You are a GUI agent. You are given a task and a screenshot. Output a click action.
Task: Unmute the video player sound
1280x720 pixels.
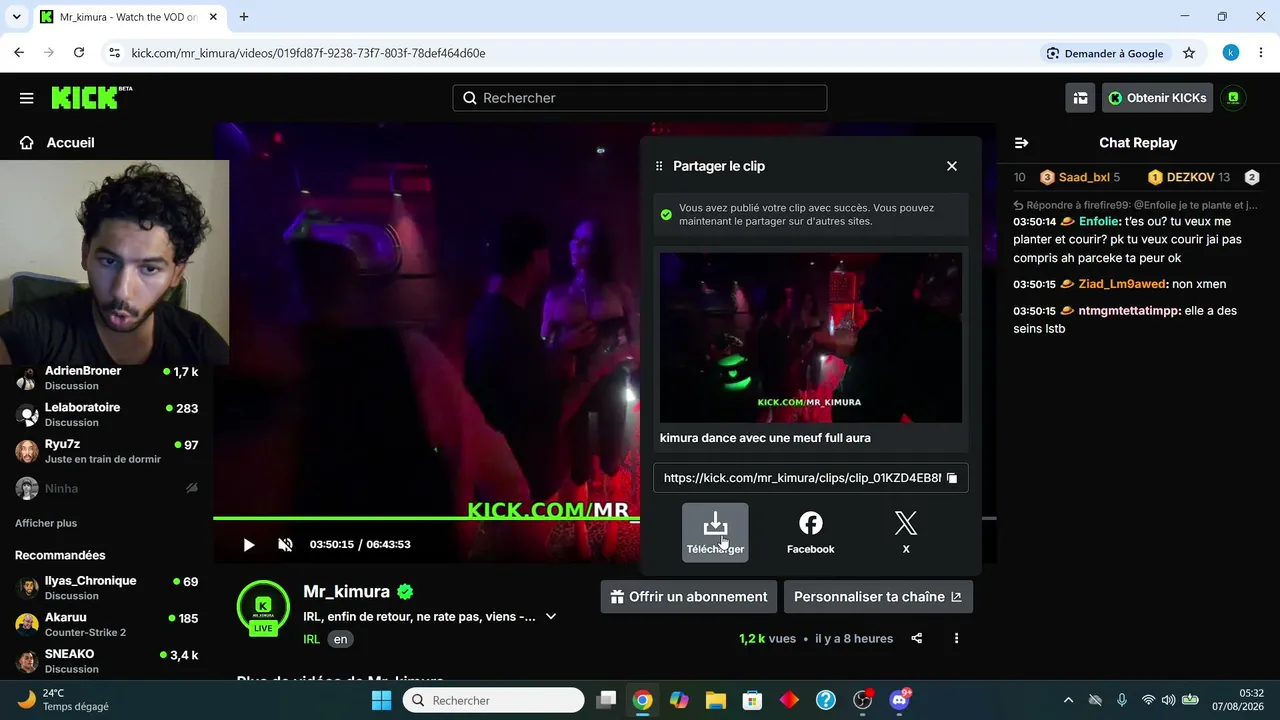(x=285, y=545)
